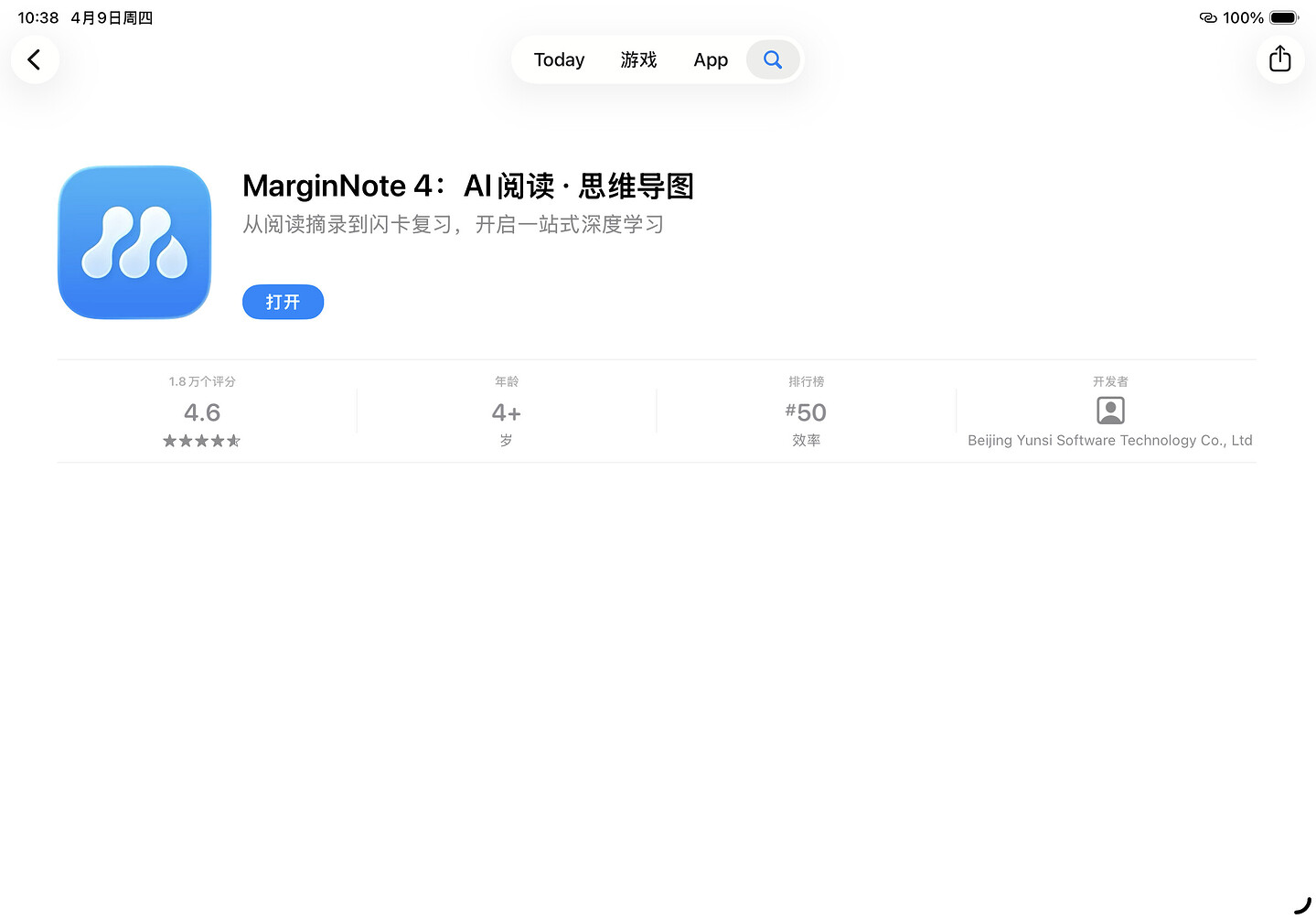Tap the 4月9日周四 date

pyautogui.click(x=112, y=17)
